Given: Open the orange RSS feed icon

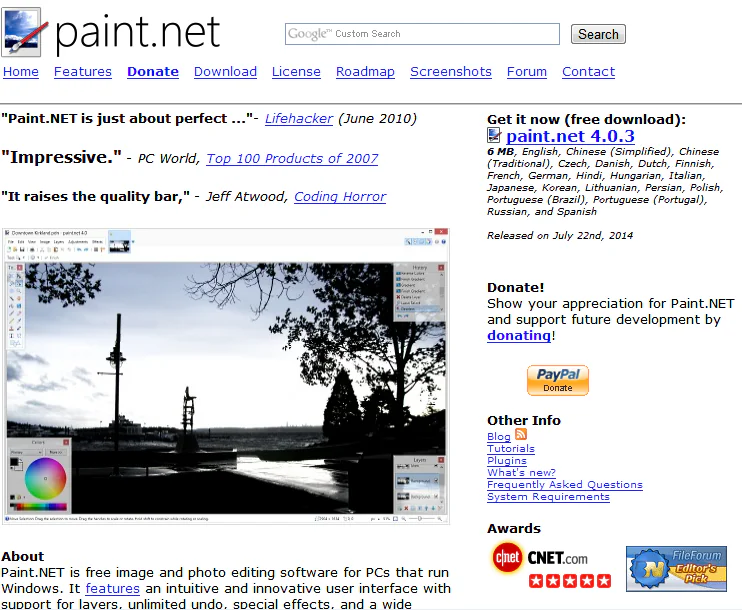Looking at the screenshot, I should (x=521, y=435).
